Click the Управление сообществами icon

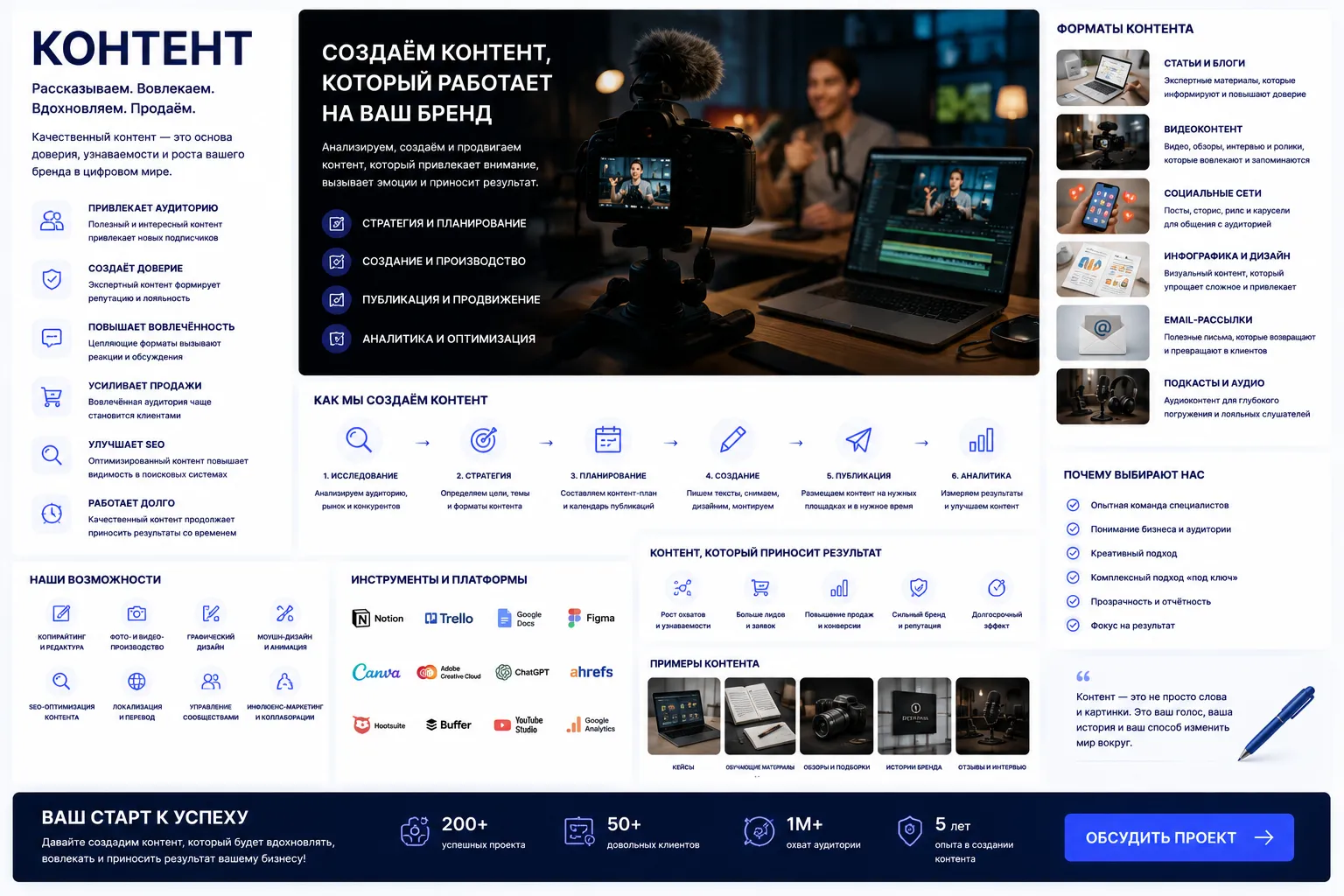point(211,681)
